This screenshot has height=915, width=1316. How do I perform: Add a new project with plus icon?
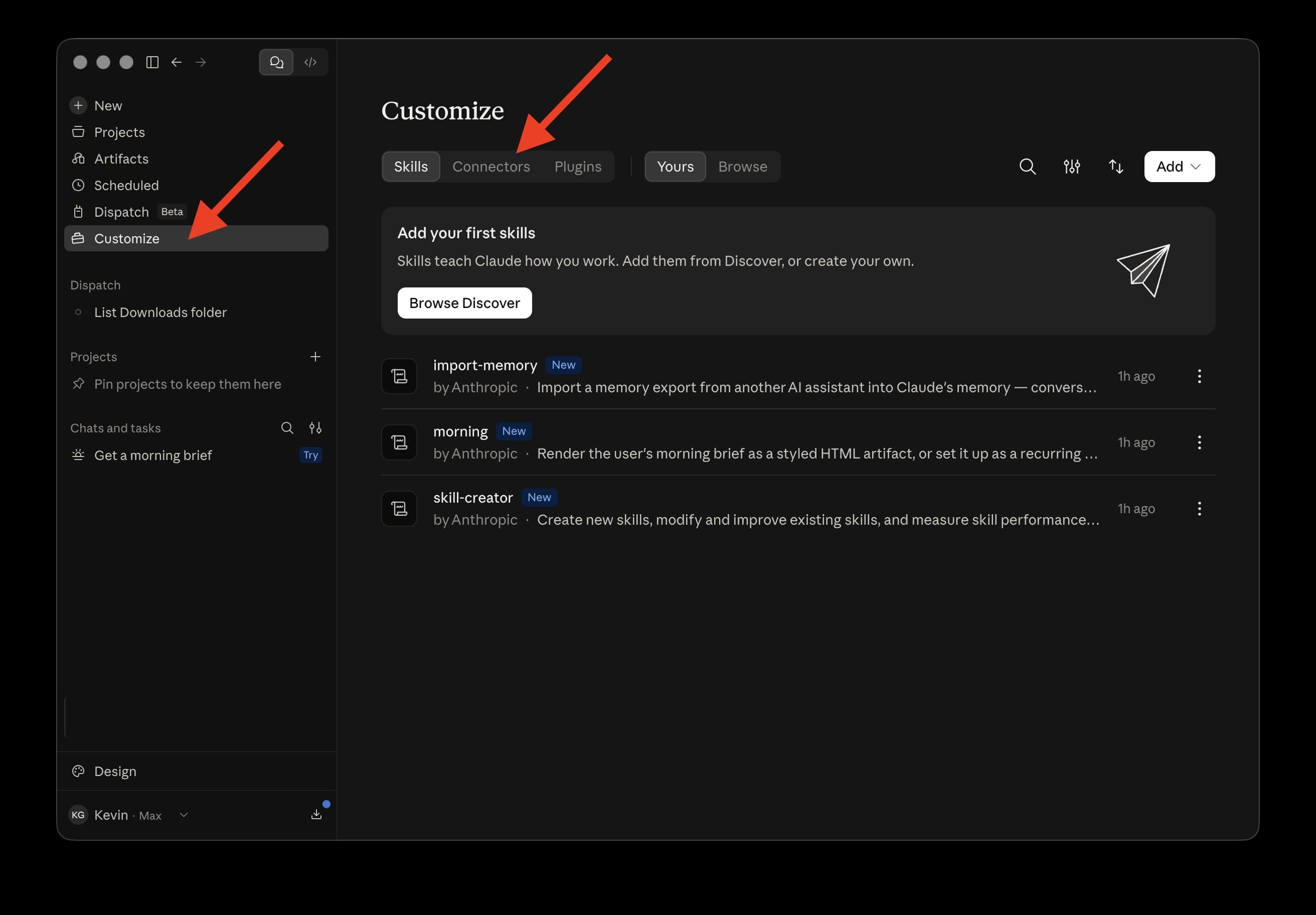315,357
